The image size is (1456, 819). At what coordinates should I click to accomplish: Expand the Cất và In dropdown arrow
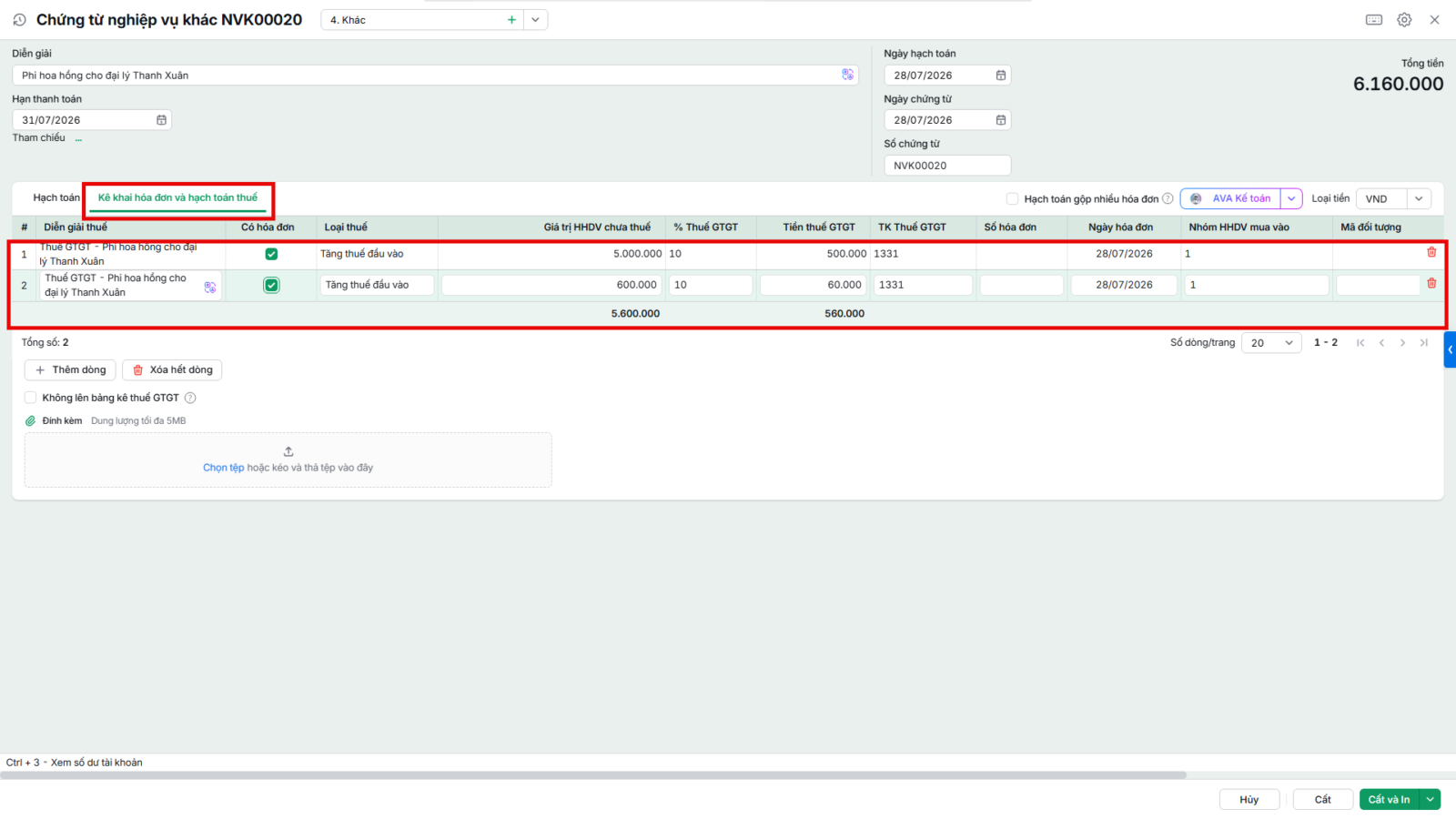pos(1430,799)
